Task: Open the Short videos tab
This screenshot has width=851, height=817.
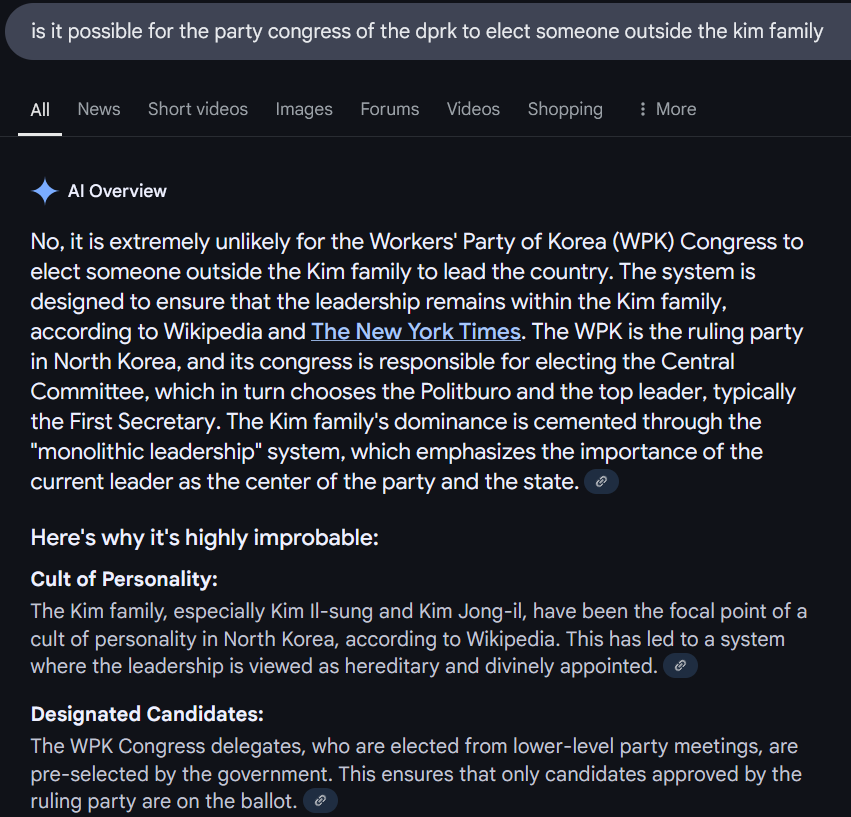Action: [x=198, y=110]
